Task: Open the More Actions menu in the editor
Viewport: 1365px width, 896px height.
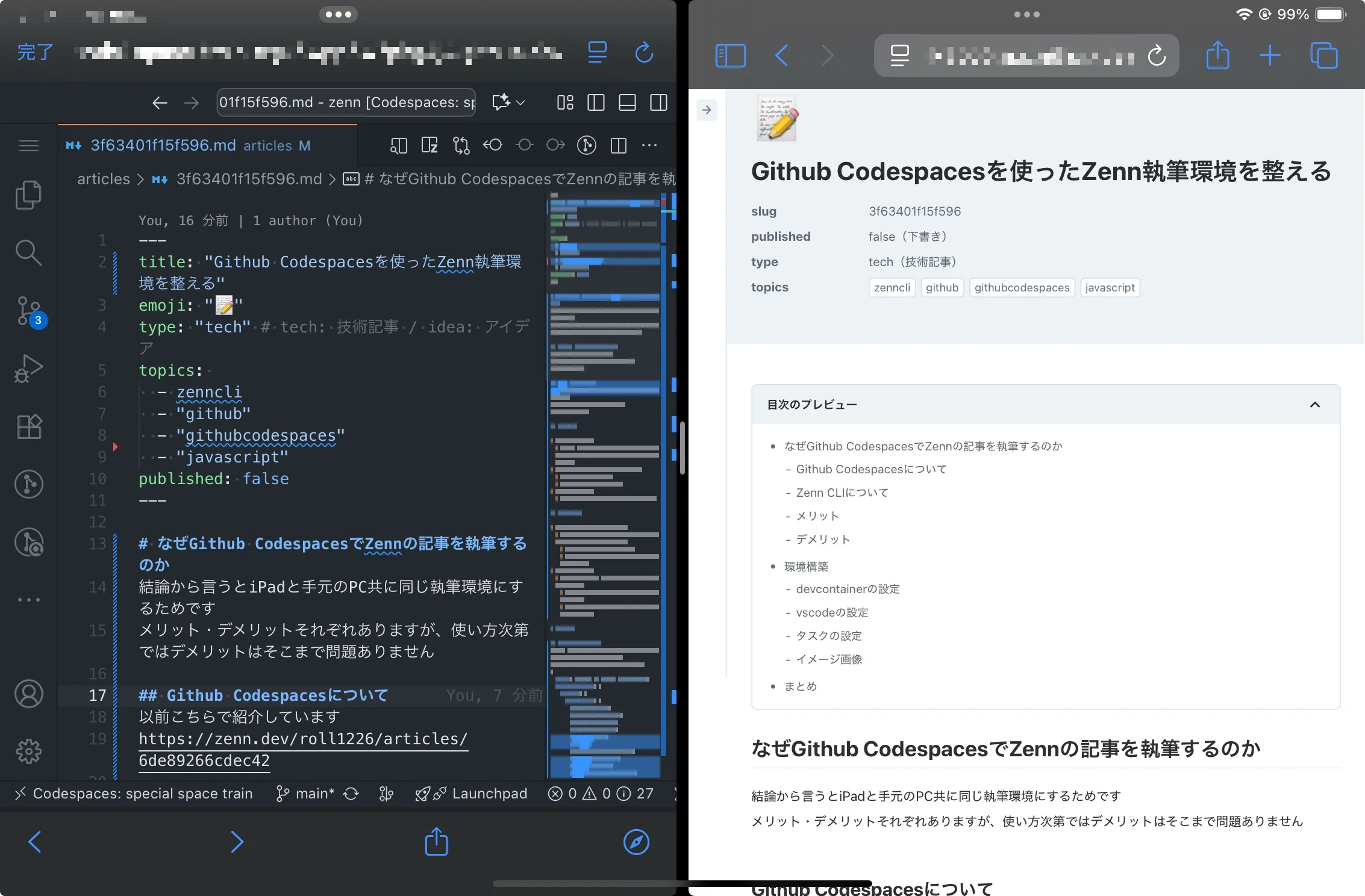Action: coord(649,145)
